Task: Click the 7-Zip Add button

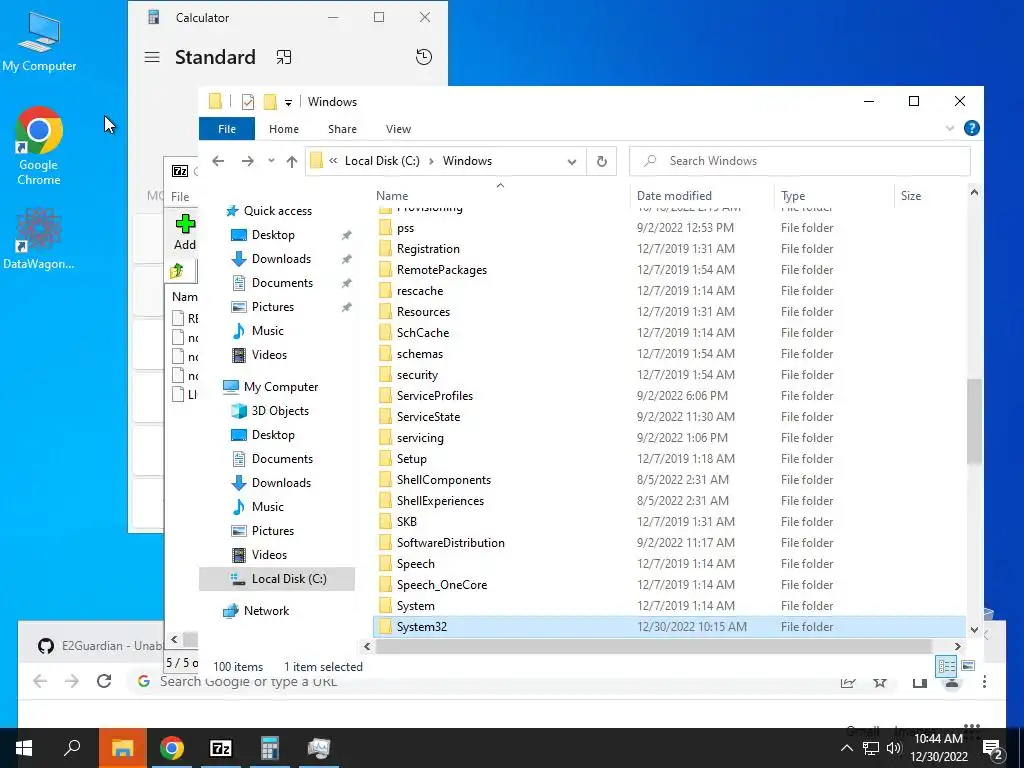Action: [x=185, y=233]
